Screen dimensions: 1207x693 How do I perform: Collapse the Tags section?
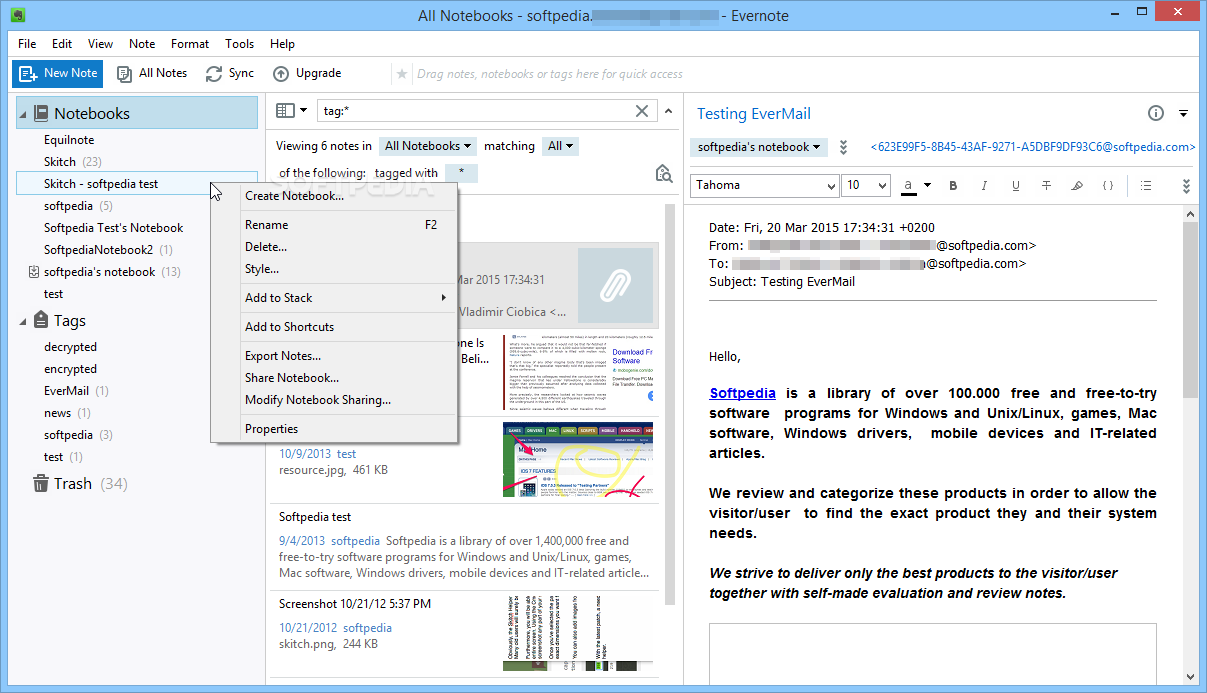[23, 321]
